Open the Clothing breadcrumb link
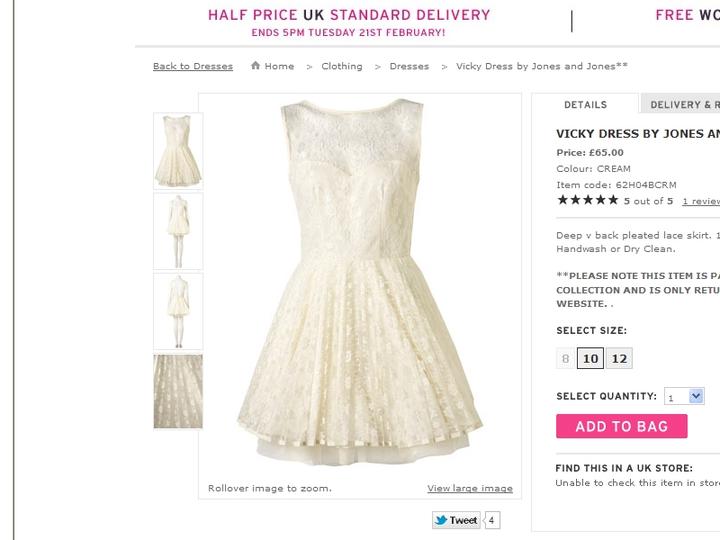 [342, 67]
